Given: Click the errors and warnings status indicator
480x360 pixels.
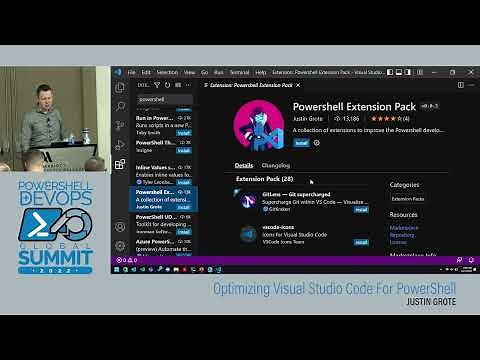Looking at the screenshot, I should pos(126,260).
